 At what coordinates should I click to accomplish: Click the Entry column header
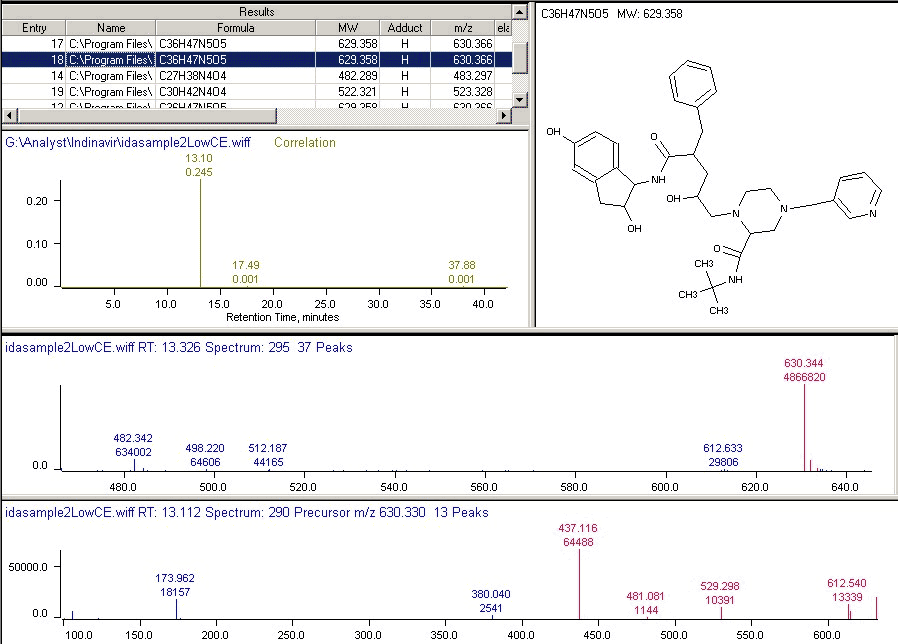(34, 28)
